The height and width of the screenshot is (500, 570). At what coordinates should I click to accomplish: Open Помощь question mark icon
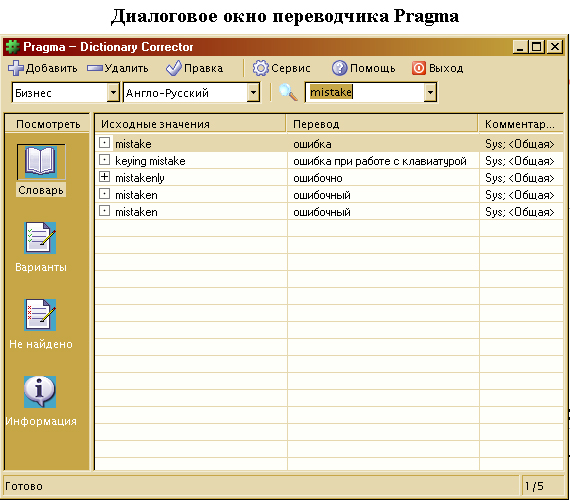(x=340, y=68)
